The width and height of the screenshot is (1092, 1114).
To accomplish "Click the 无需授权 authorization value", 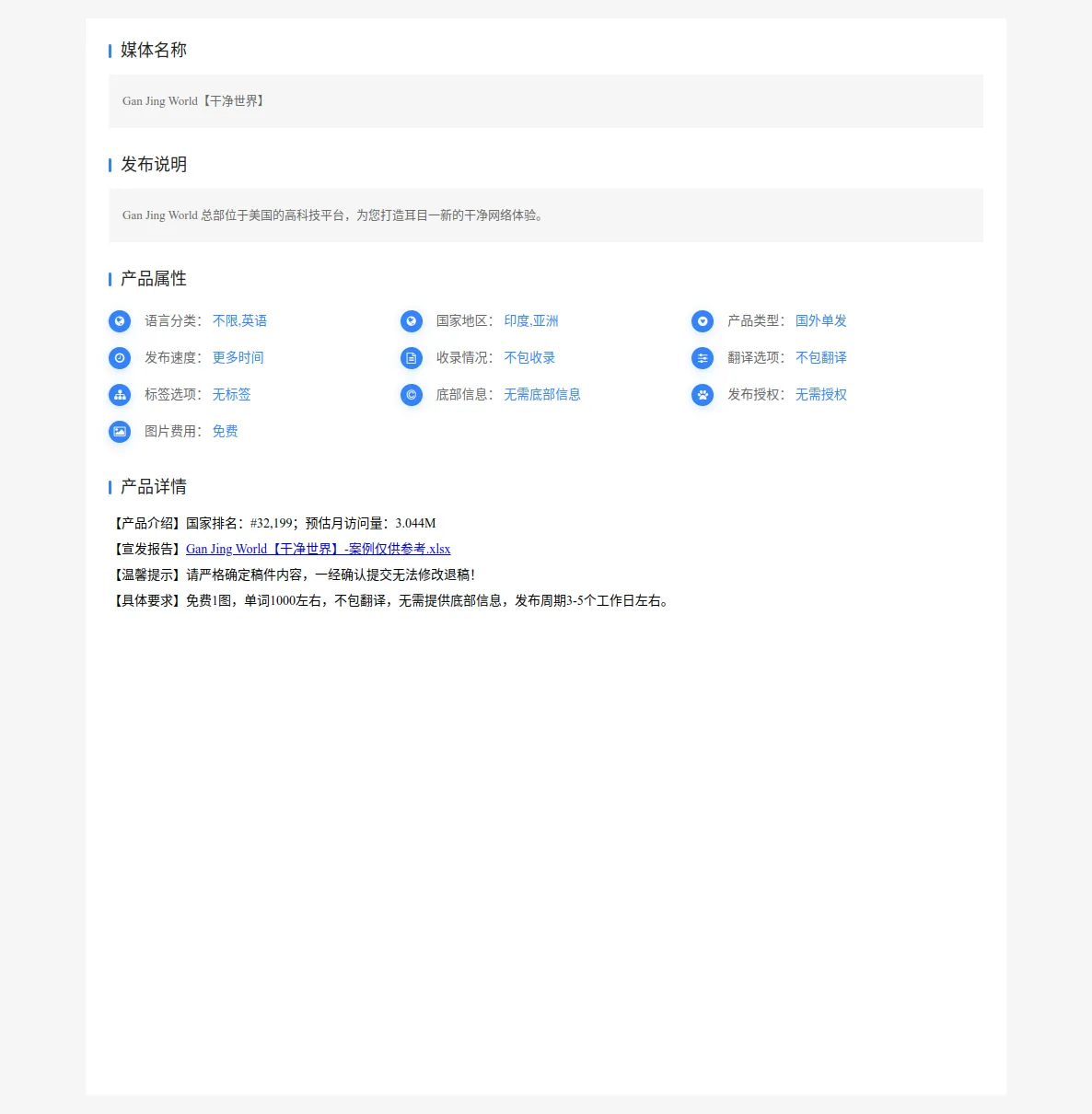I will (x=821, y=395).
